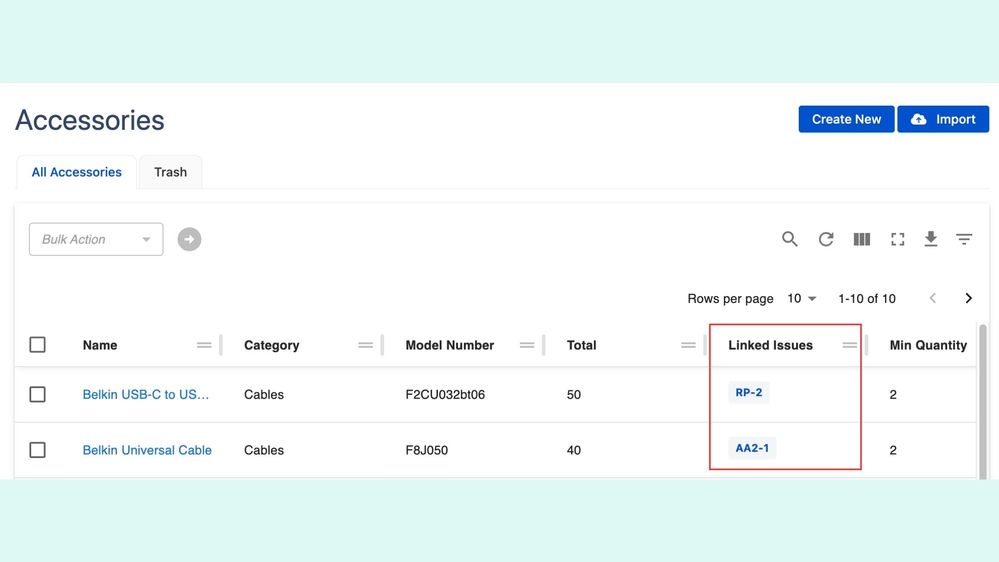This screenshot has width=999, height=562.
Task: Sort by Linked Issues column header
Action: [770, 345]
